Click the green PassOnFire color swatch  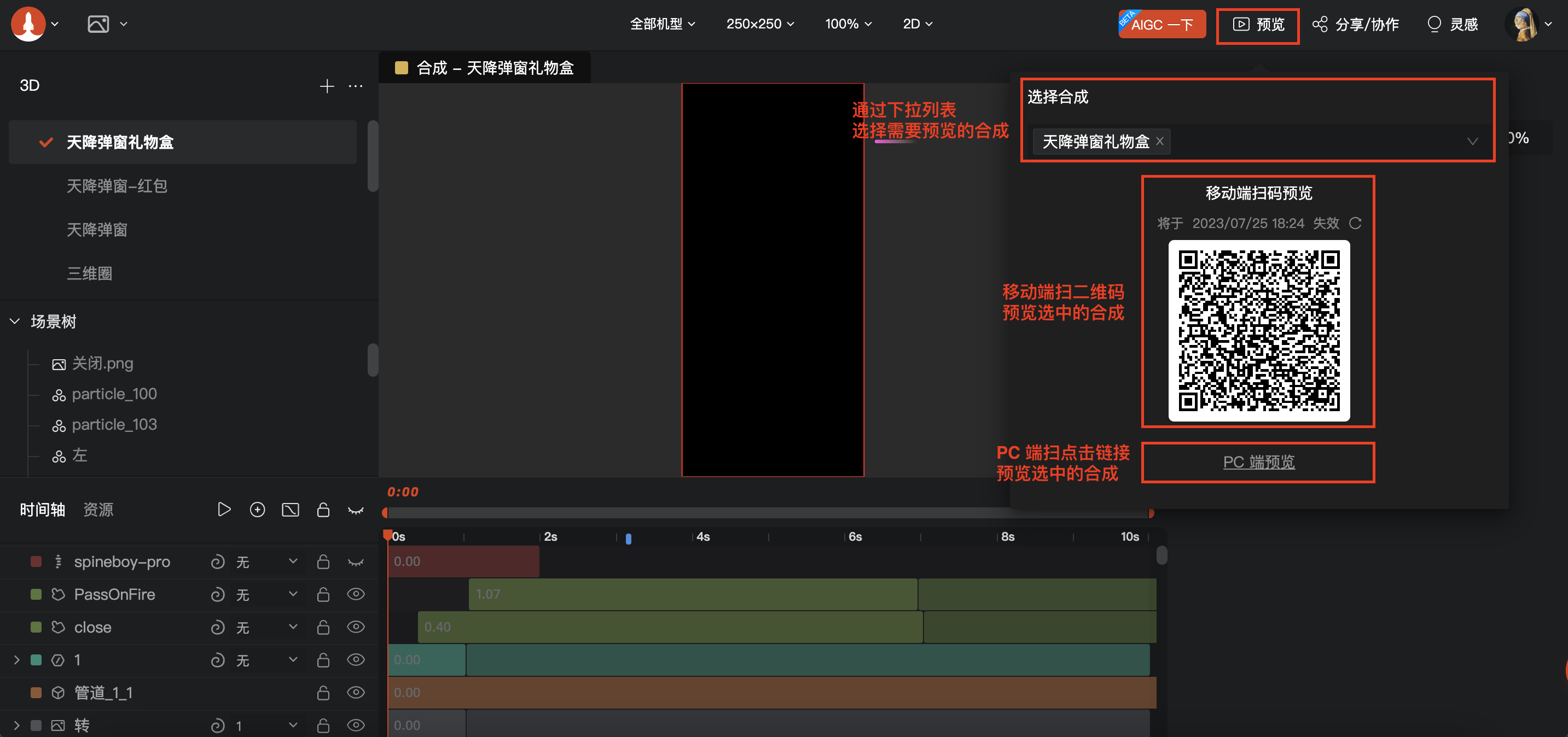36,594
